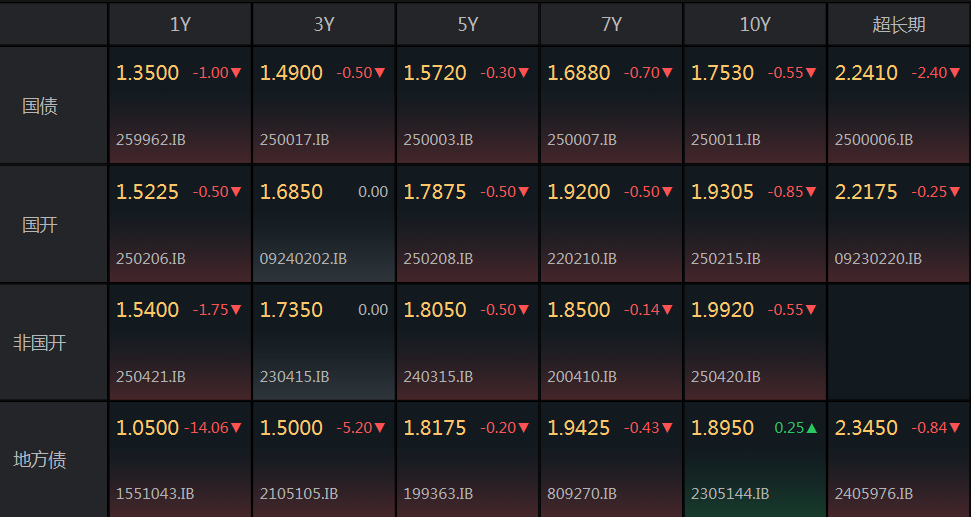
Task: Click the 1.6850 yield value
Action: tap(291, 191)
